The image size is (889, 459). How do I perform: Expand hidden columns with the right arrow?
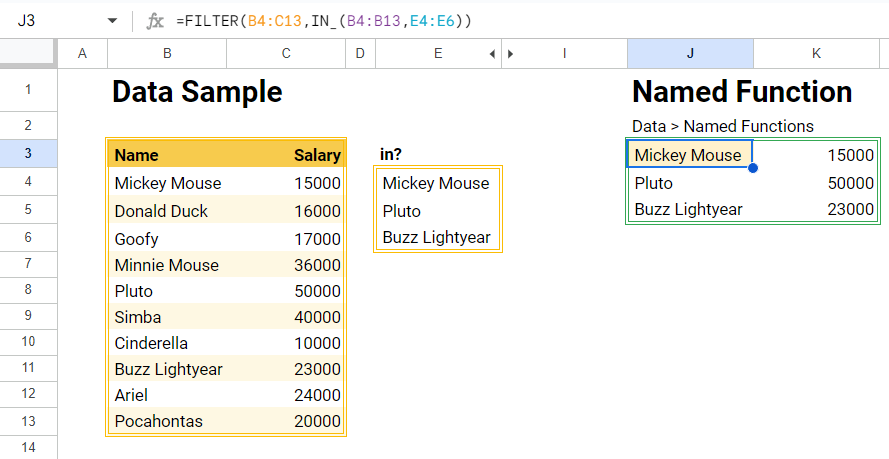510,54
